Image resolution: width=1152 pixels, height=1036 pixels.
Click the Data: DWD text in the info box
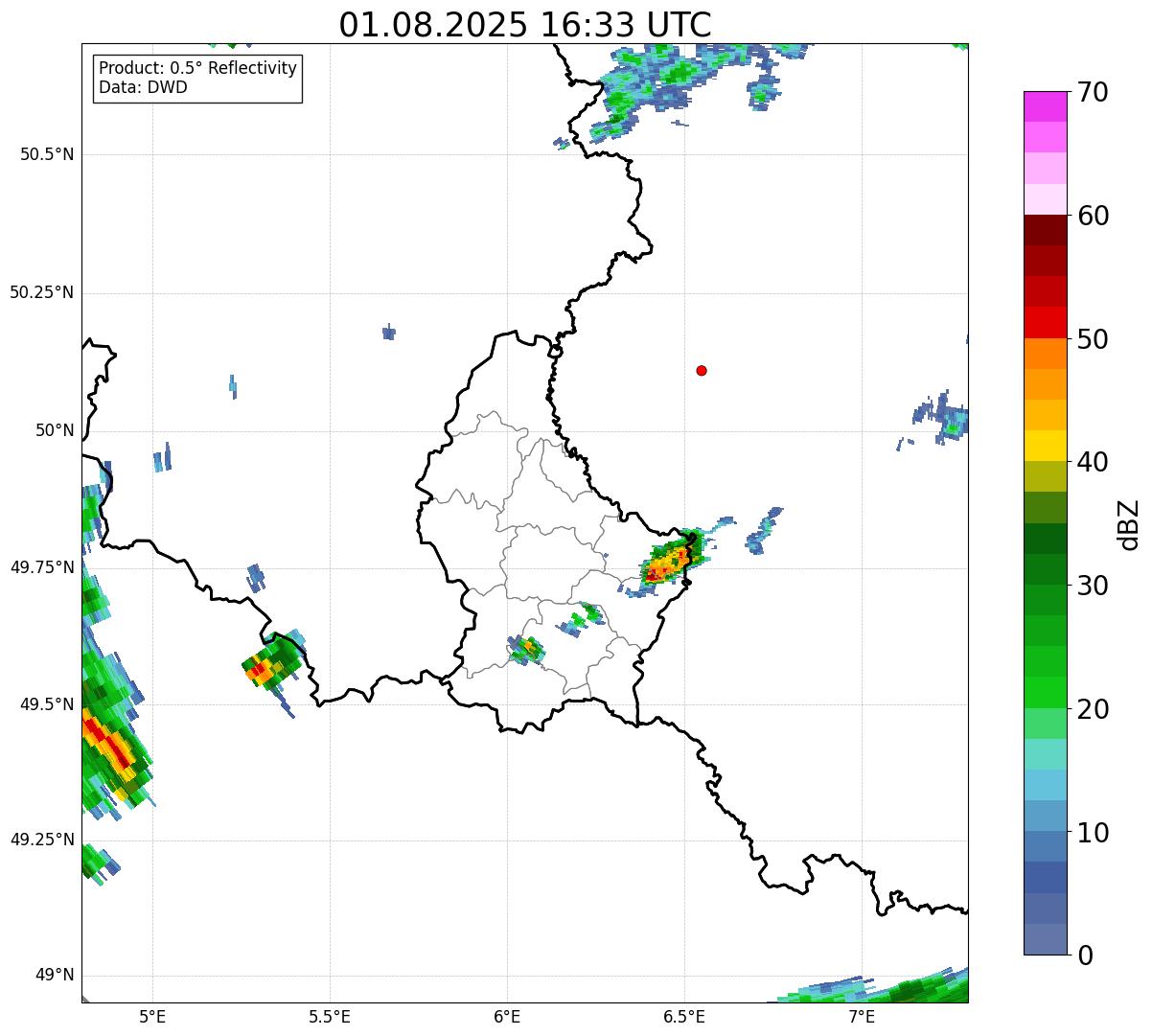(144, 87)
